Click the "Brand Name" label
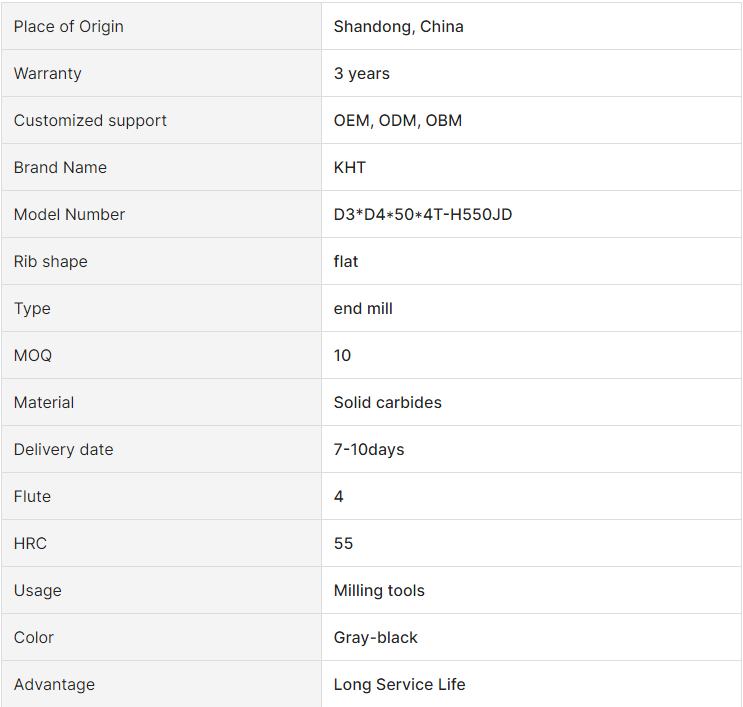Image resolution: width=743 pixels, height=707 pixels. pos(60,168)
